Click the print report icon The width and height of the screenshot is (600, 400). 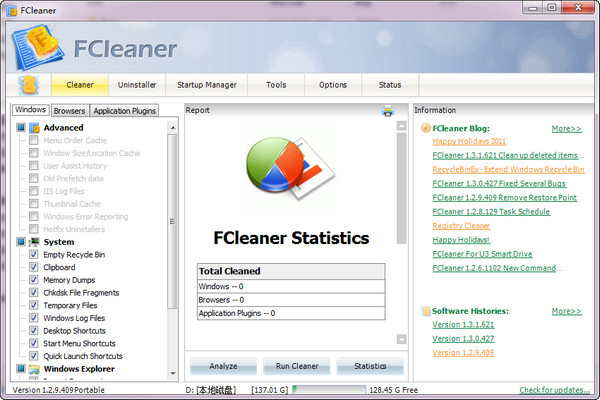(x=388, y=111)
